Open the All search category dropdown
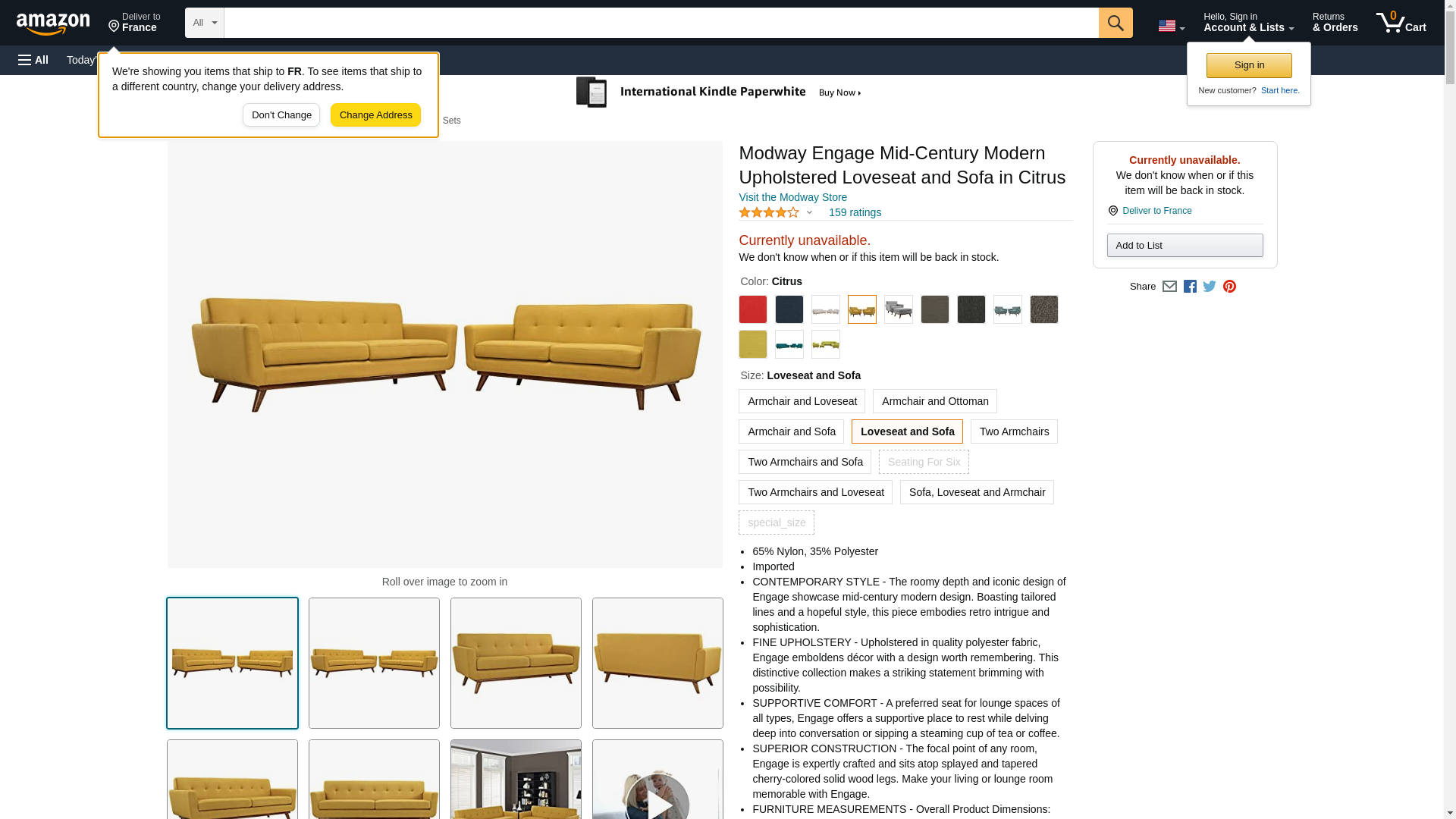 (x=205, y=23)
